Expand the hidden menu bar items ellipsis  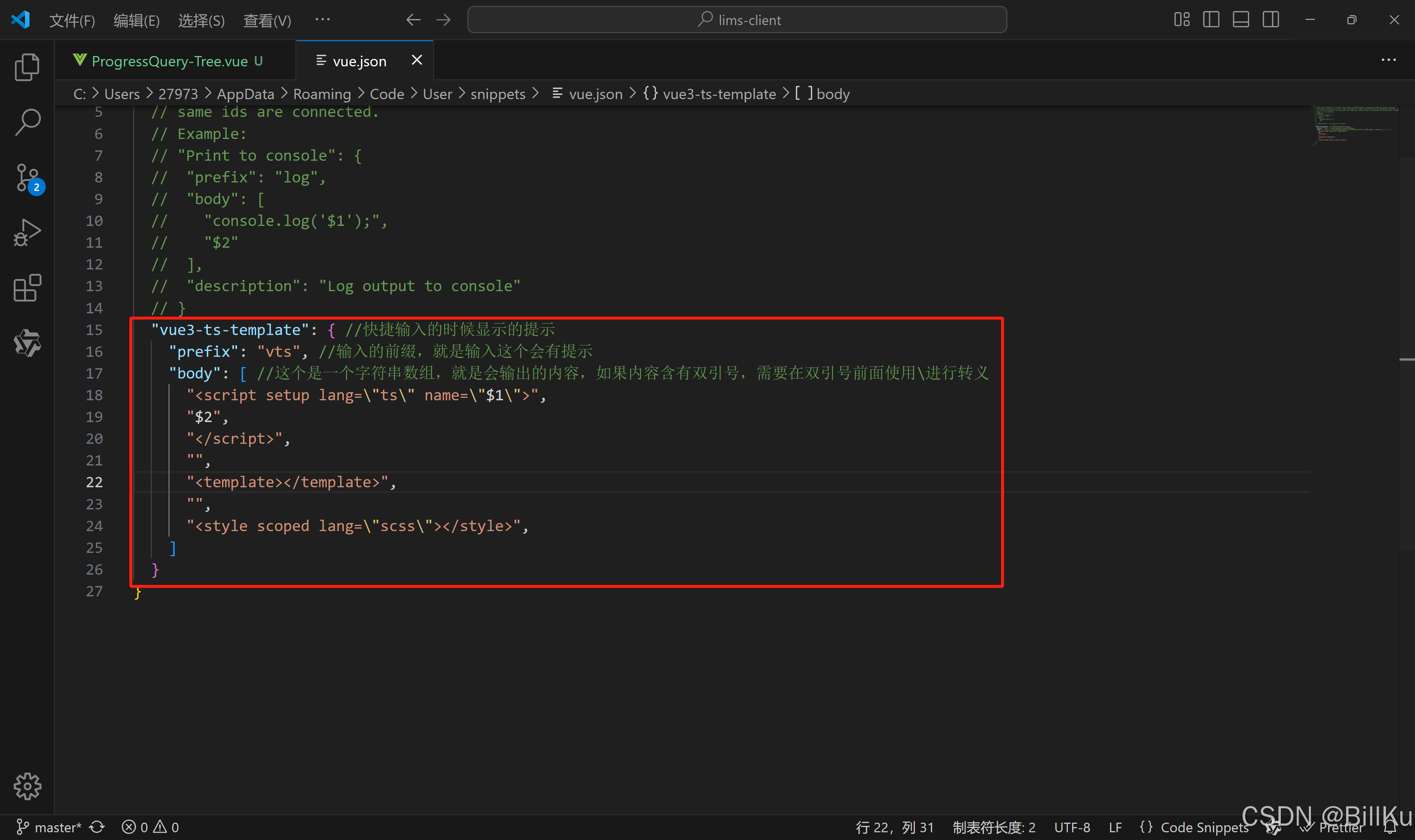point(322,20)
